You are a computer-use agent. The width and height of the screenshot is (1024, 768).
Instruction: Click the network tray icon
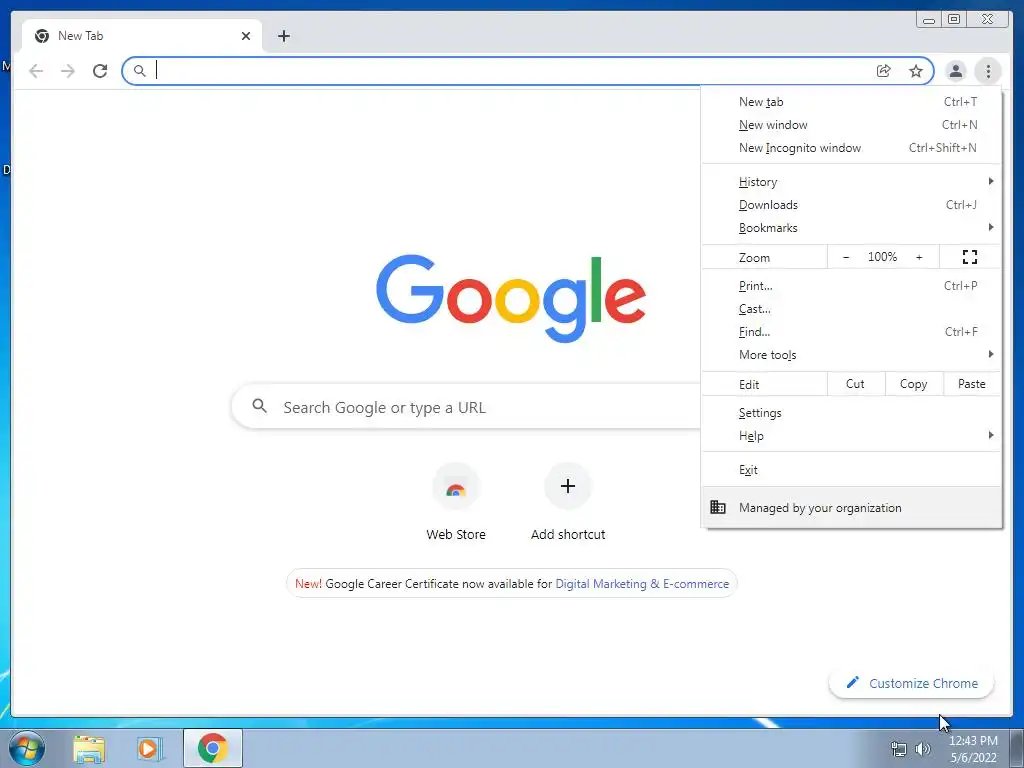899,749
